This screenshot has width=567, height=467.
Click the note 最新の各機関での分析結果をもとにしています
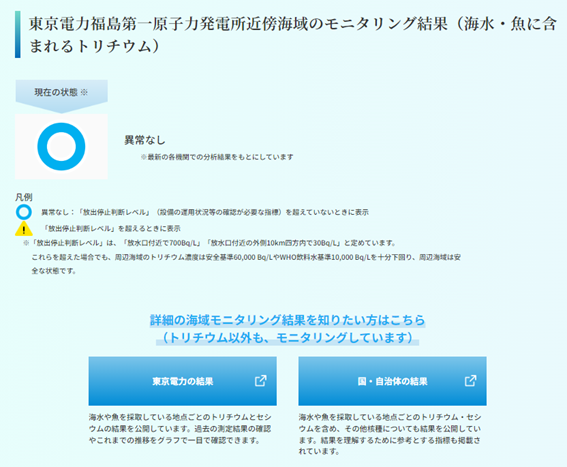coord(217,157)
